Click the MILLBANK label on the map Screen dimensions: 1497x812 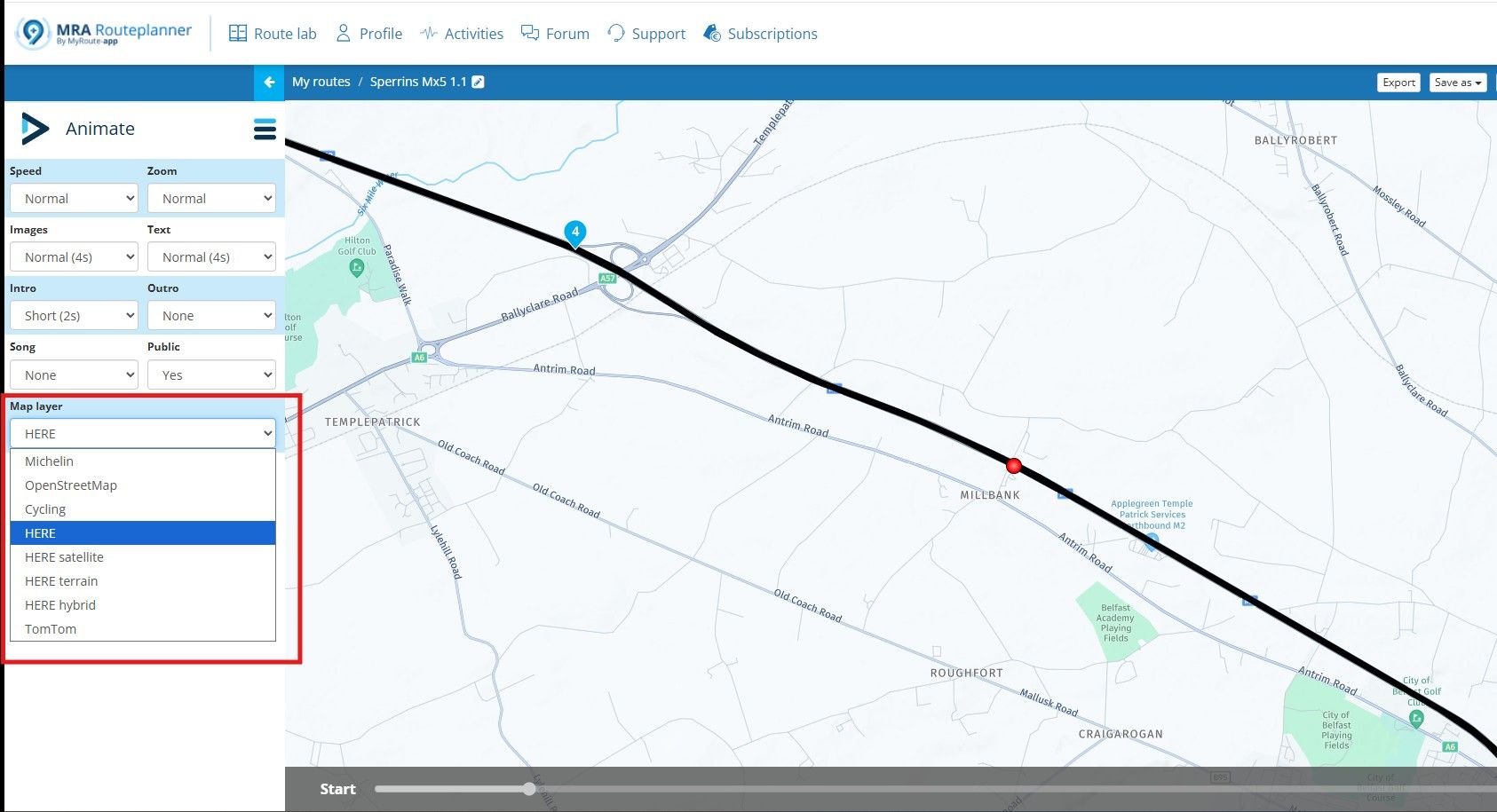(990, 495)
